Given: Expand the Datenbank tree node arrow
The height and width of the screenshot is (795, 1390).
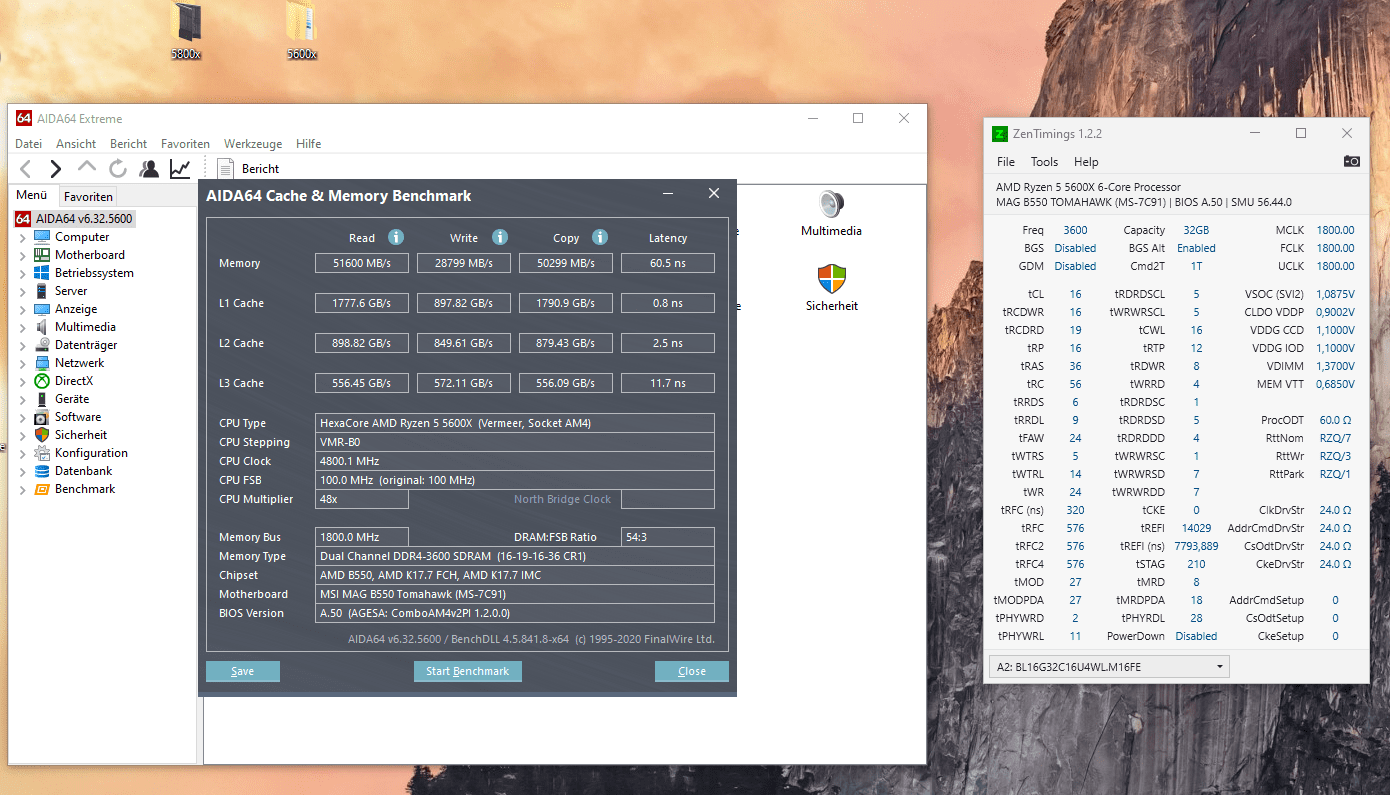Looking at the screenshot, I should coord(23,471).
